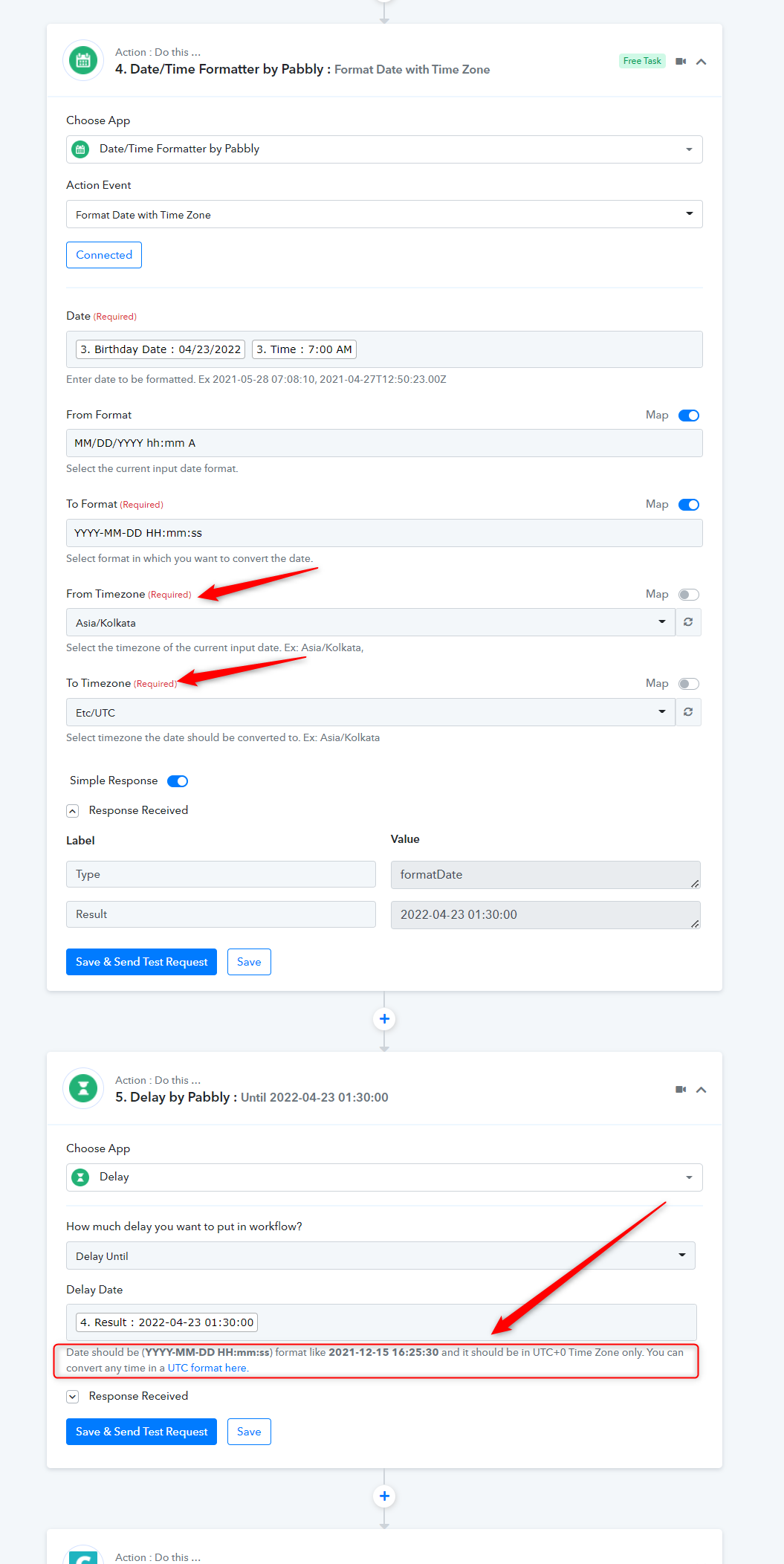Toggle Map switch for From Format
This screenshot has width=784, height=1564.
tap(689, 416)
